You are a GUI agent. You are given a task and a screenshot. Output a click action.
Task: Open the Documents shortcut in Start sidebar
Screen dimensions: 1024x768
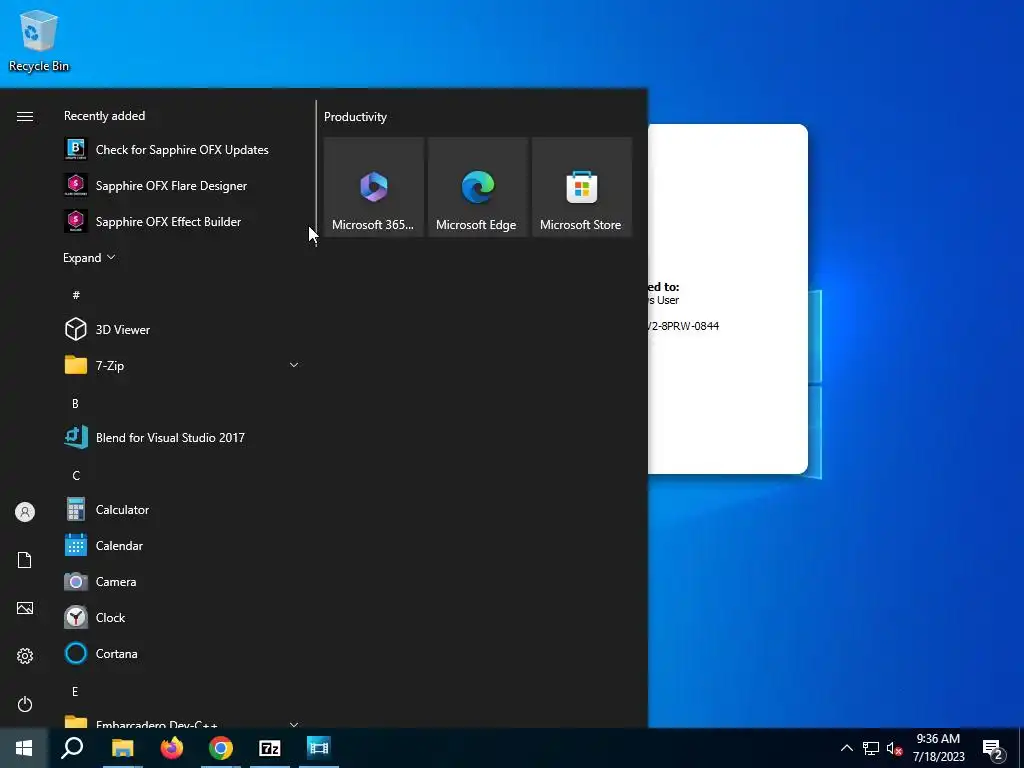pyautogui.click(x=25, y=560)
